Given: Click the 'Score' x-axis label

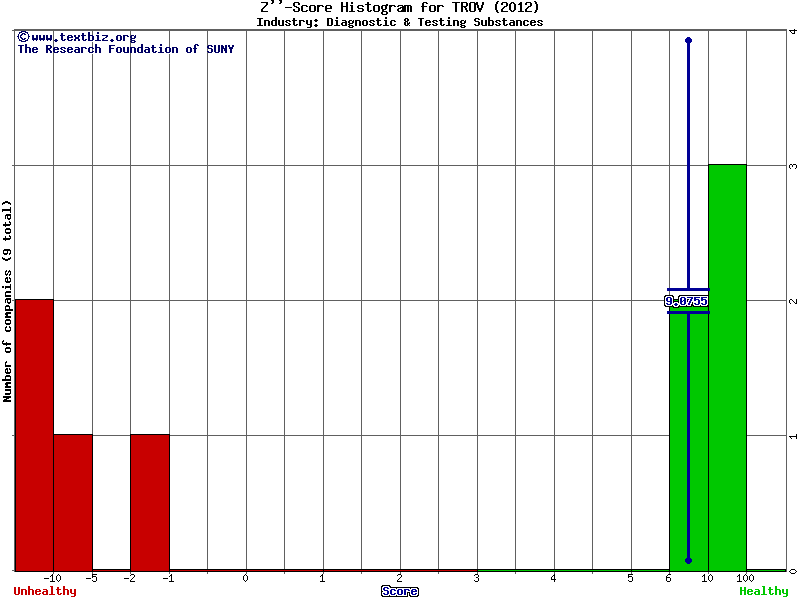Looking at the screenshot, I should 400,591.
